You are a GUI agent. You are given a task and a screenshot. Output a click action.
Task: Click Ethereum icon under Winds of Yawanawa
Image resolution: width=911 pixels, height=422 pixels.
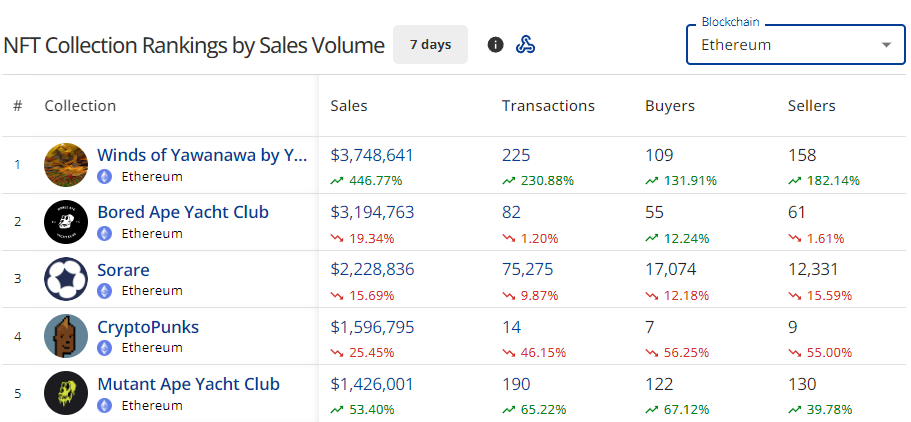pyautogui.click(x=105, y=177)
